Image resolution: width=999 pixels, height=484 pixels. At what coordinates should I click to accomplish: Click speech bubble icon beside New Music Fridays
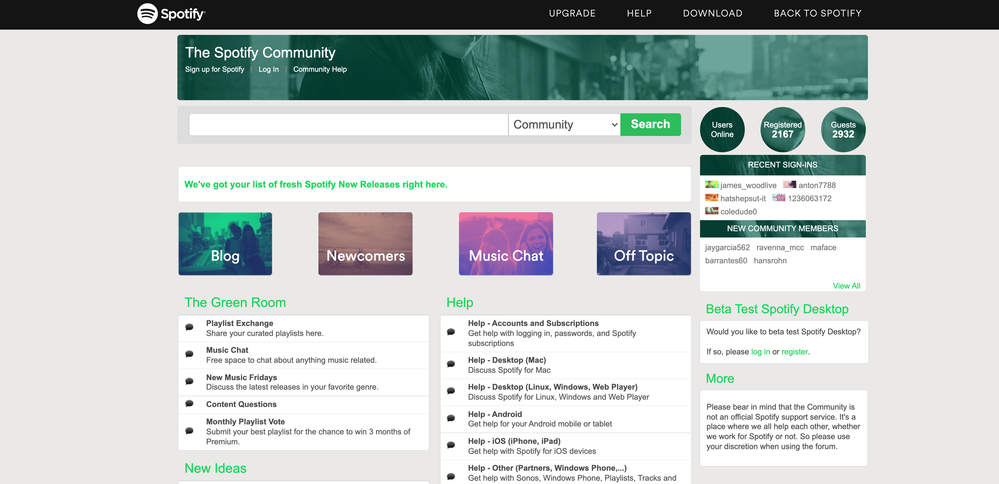pos(189,381)
